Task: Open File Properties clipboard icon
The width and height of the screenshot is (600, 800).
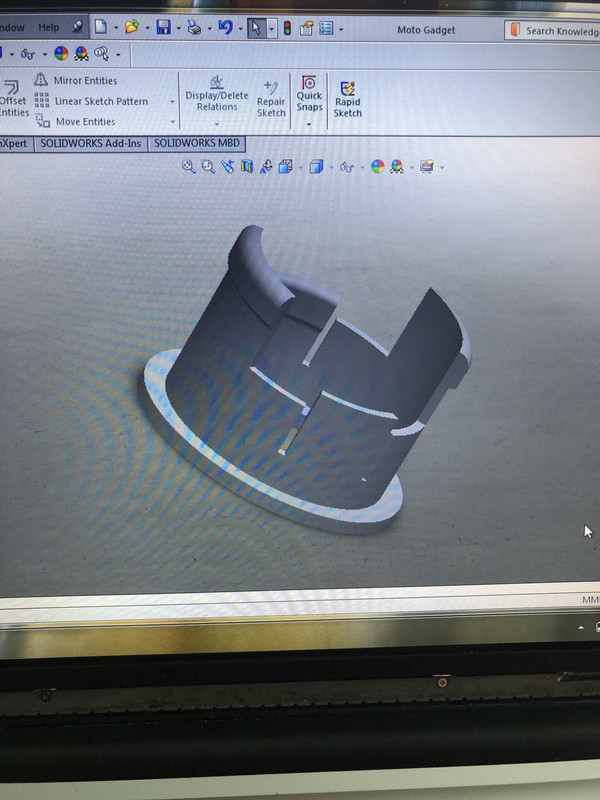Action: [306, 29]
